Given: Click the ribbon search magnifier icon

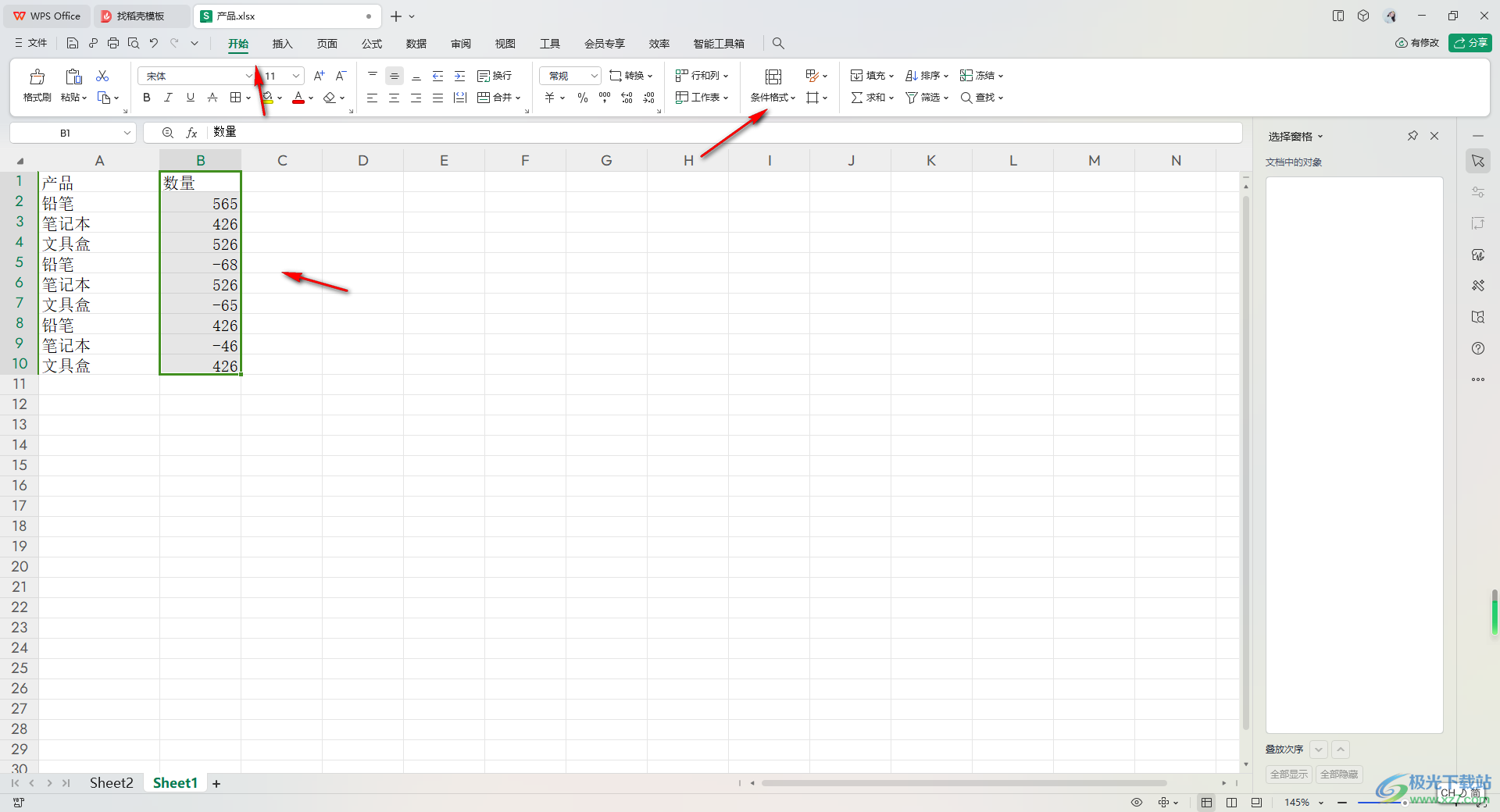Looking at the screenshot, I should tap(778, 43).
